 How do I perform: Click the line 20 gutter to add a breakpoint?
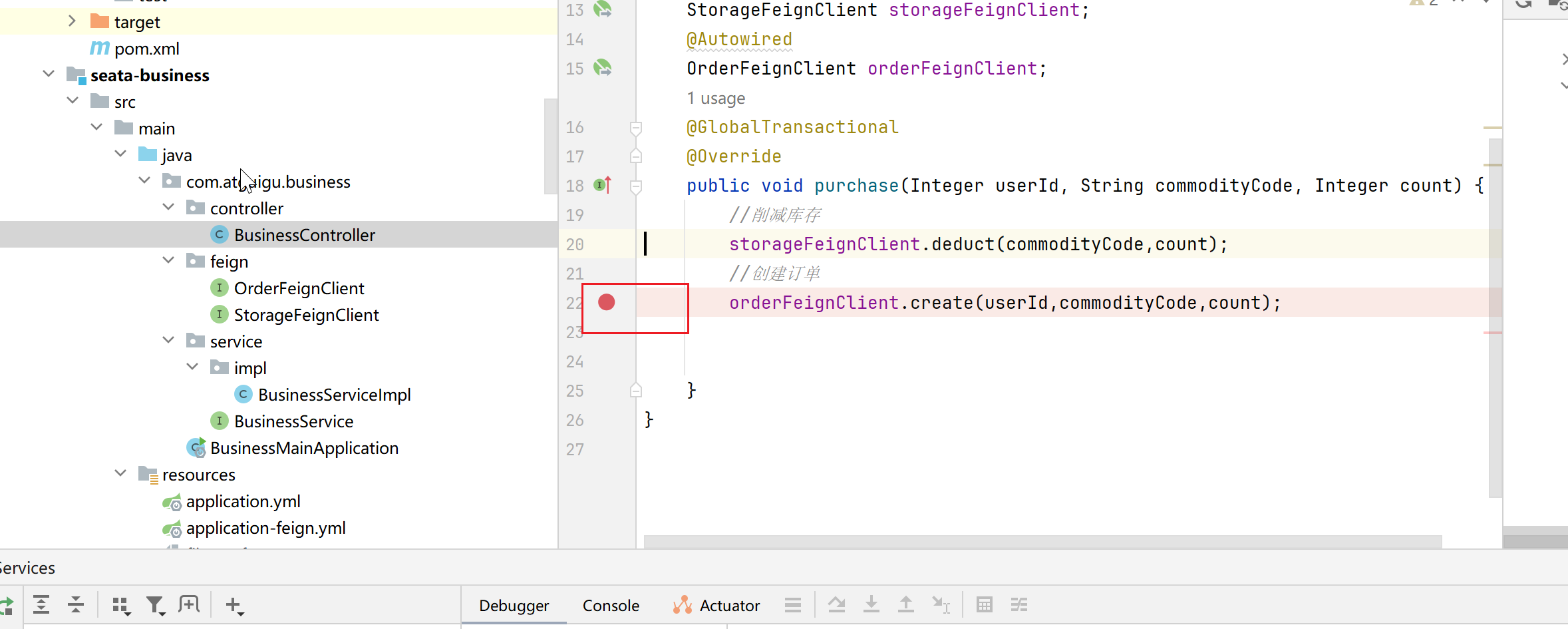tap(606, 244)
